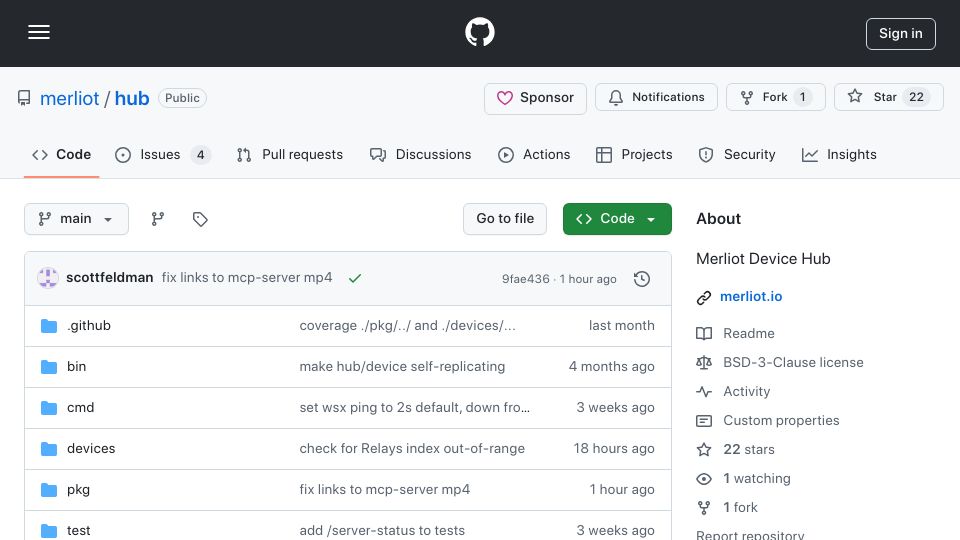960x540 pixels.
Task: Expand the green Code dropdown
Action: (617, 219)
